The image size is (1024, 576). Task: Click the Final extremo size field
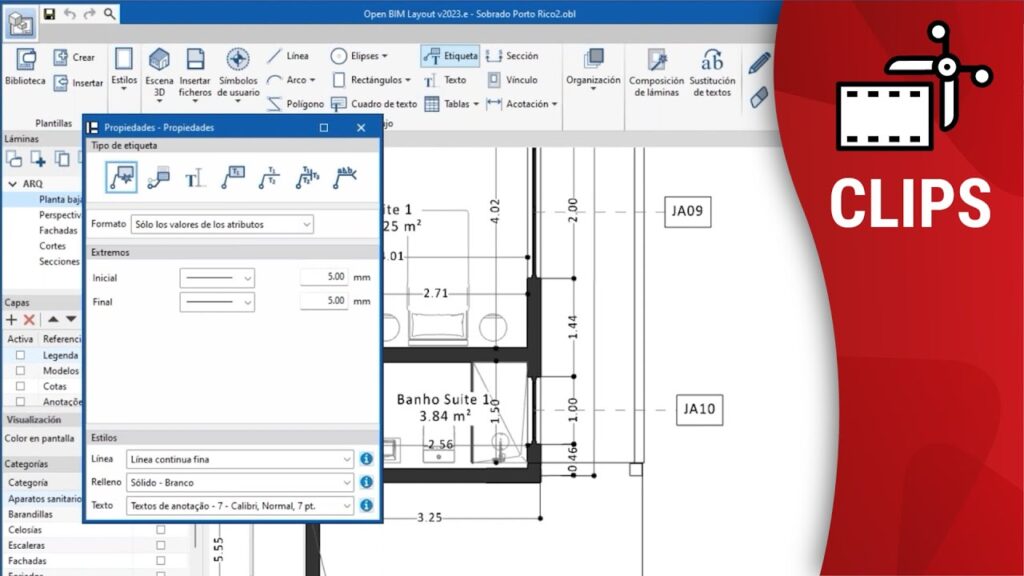(324, 301)
